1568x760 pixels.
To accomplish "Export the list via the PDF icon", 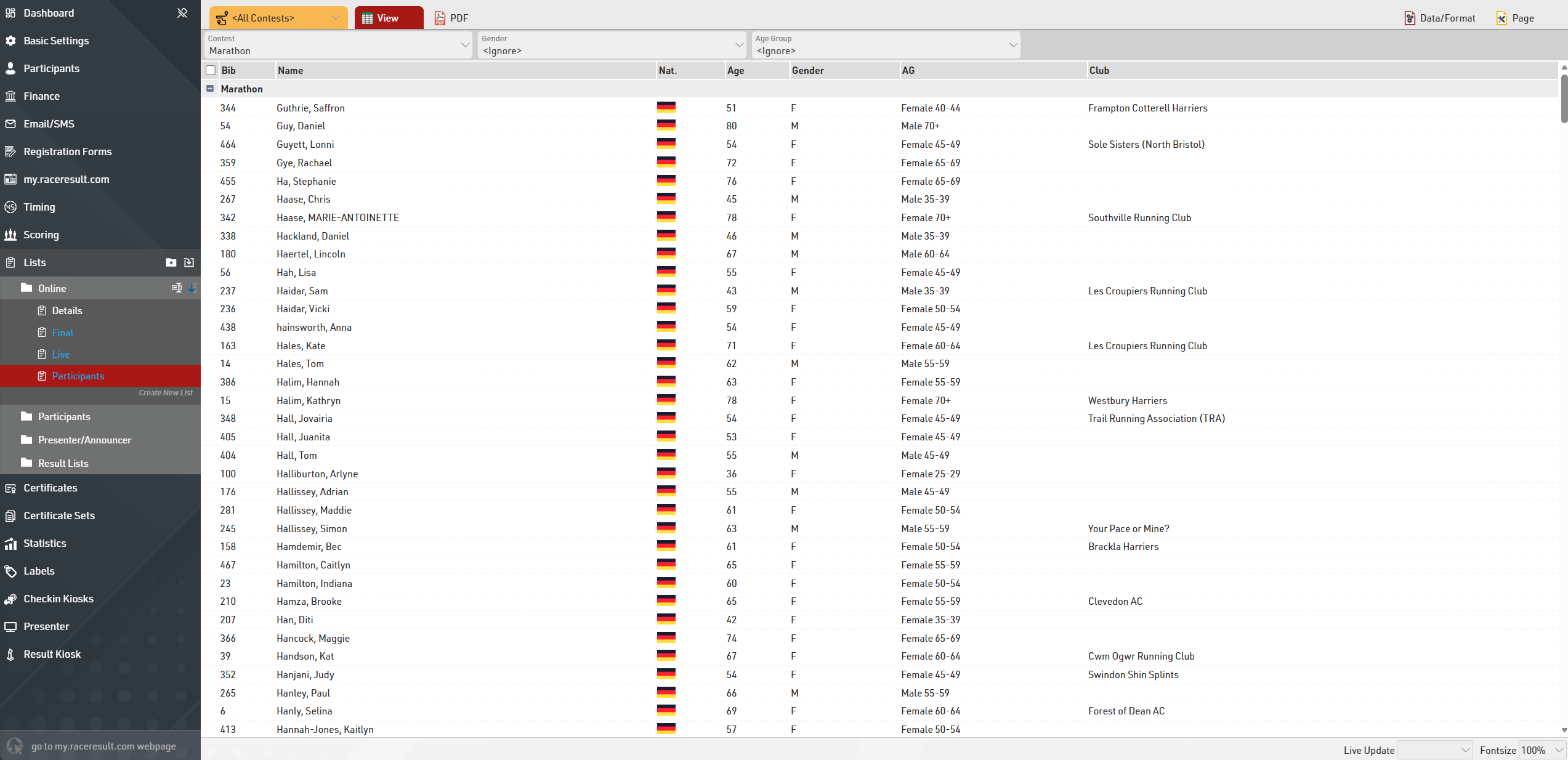I will click(440, 18).
